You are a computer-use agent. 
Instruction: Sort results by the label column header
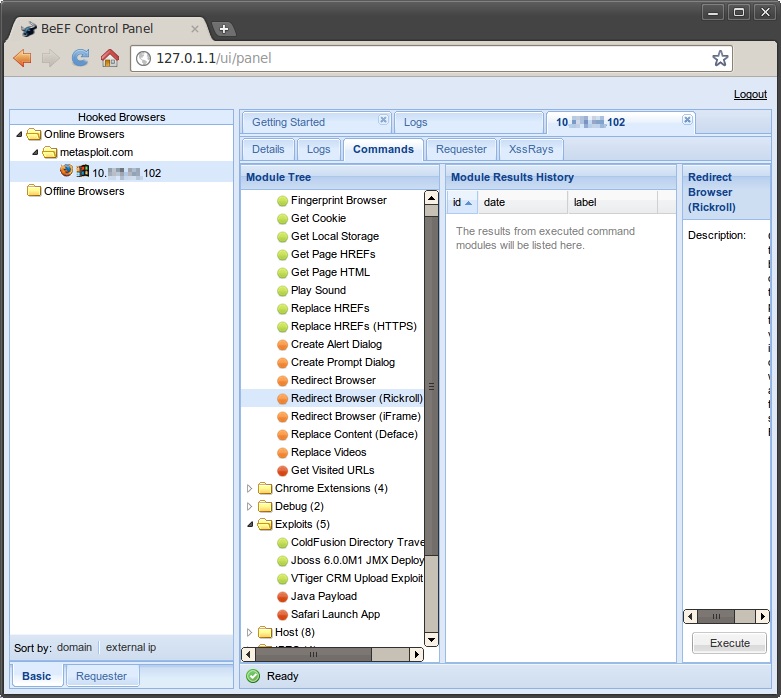[612, 202]
